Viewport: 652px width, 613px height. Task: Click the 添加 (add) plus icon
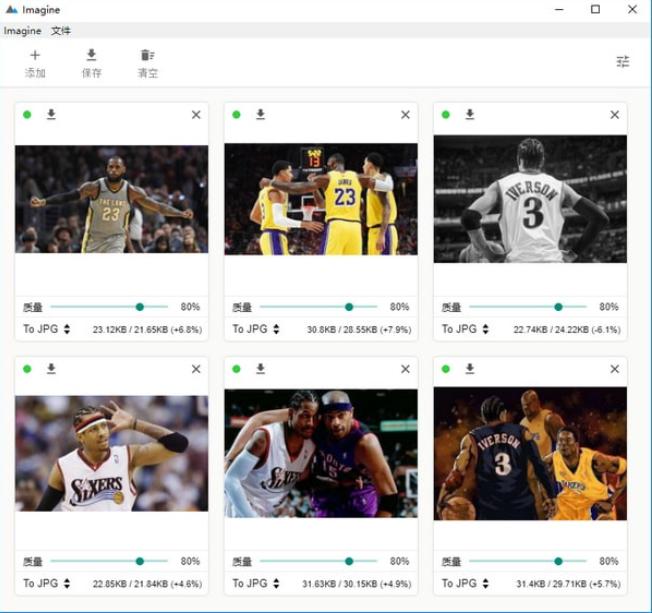35,56
